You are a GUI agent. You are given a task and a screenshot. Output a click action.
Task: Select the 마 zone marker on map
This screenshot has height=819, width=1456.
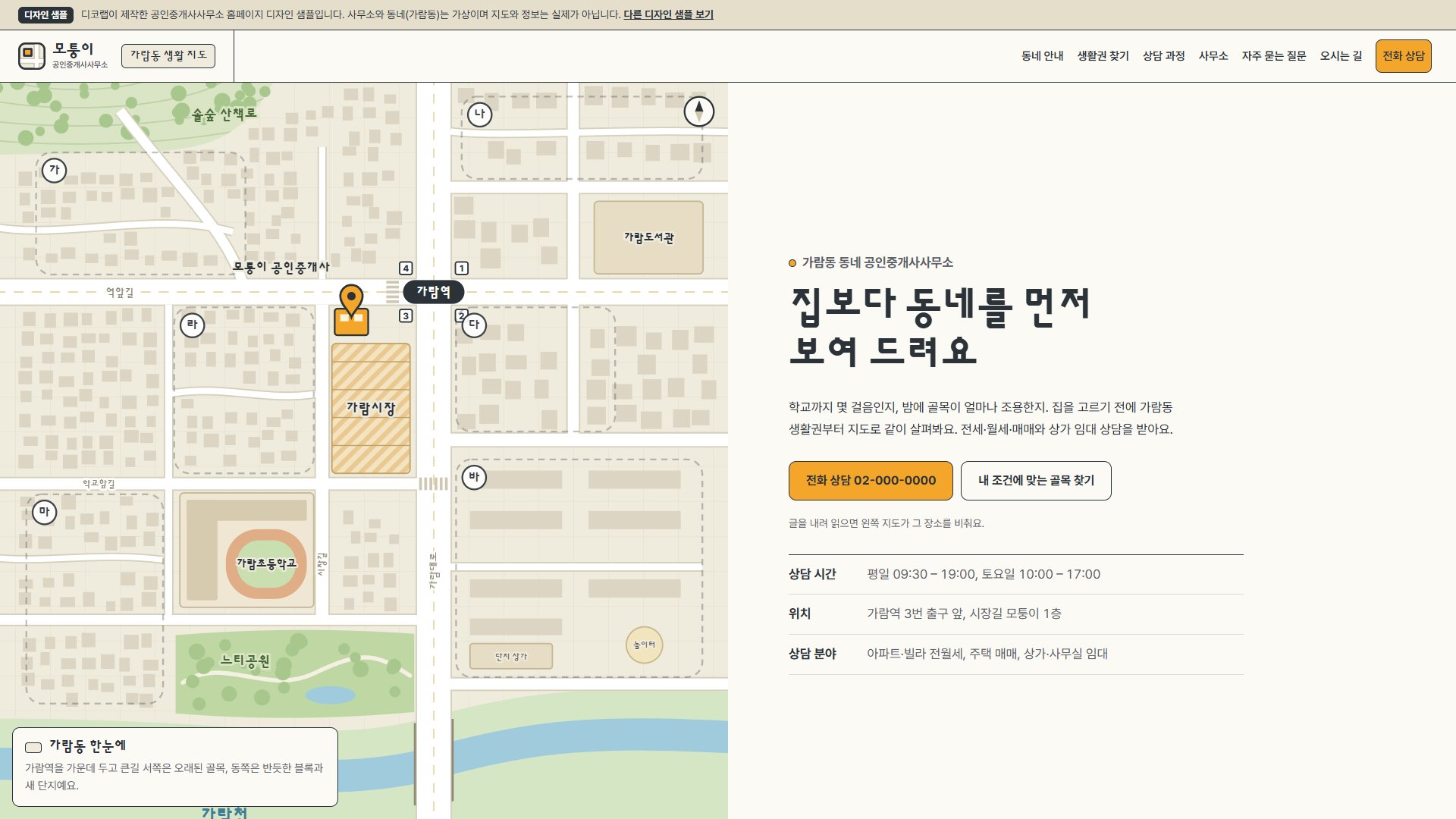point(44,512)
